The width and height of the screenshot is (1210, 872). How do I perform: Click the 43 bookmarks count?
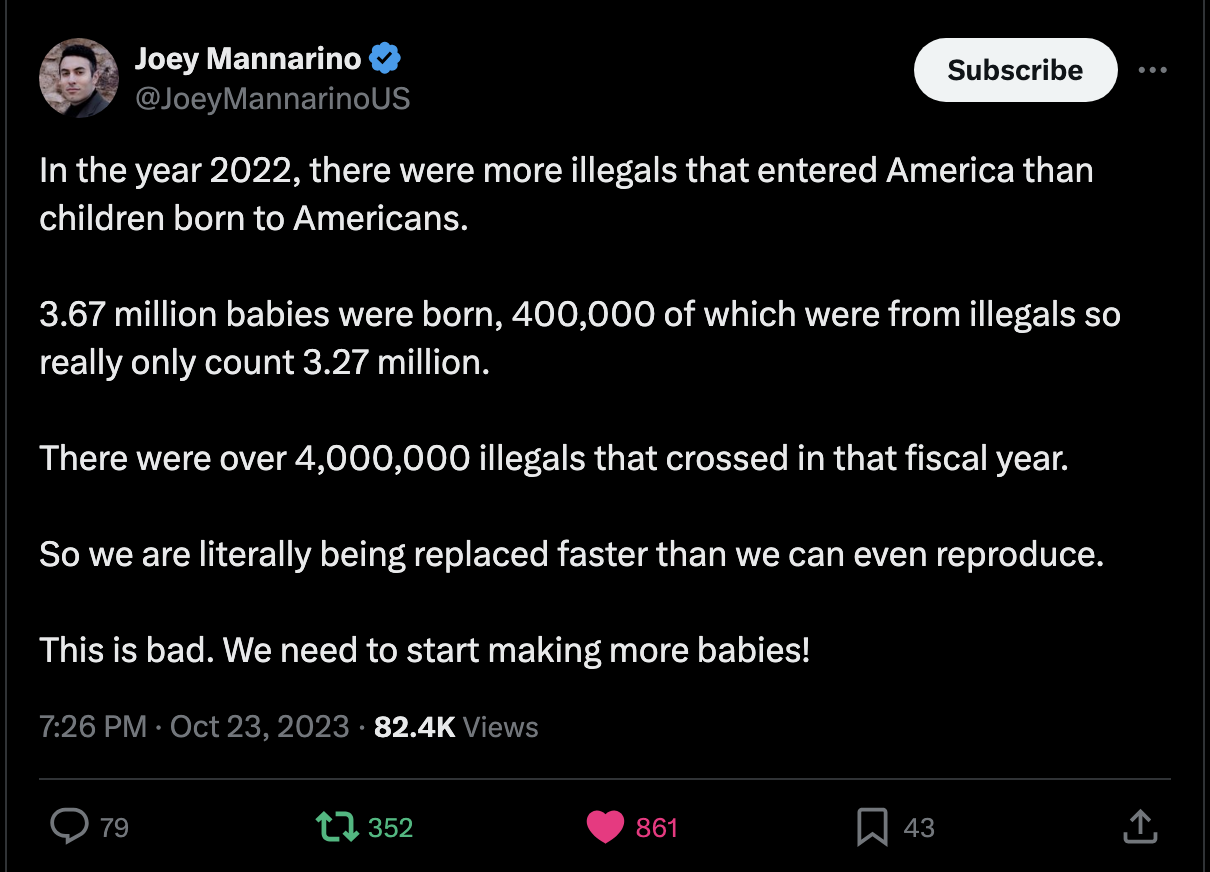coord(918,828)
